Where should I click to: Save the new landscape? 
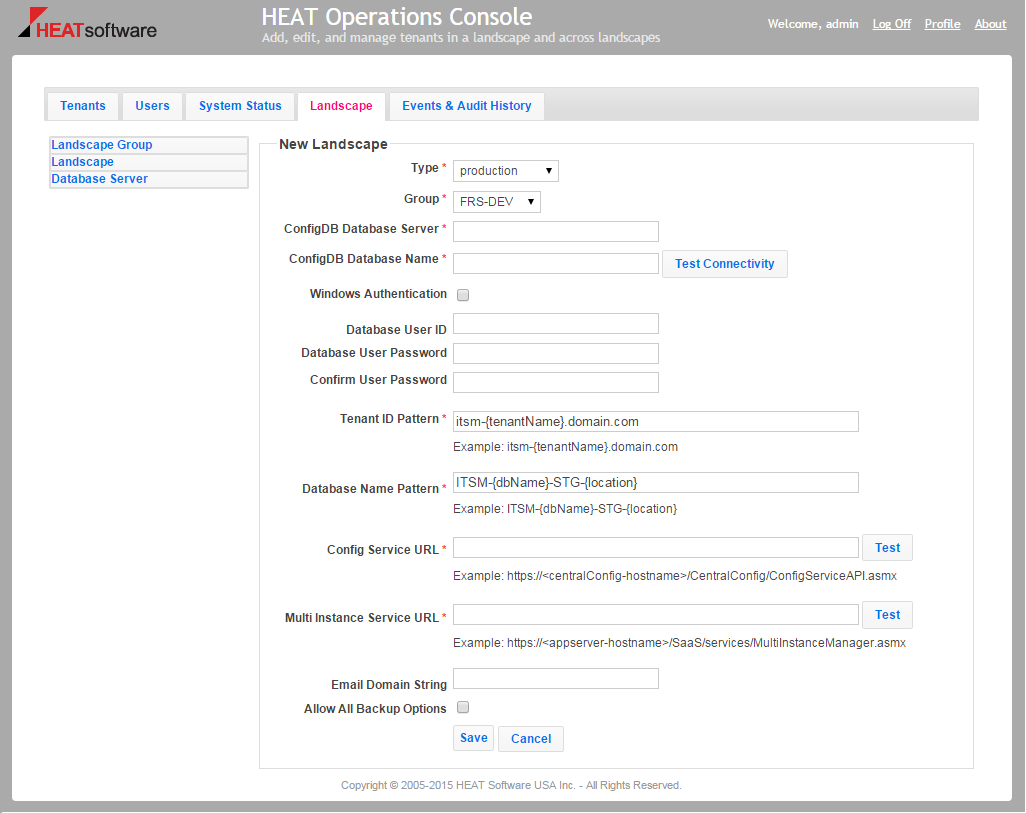[473, 738]
